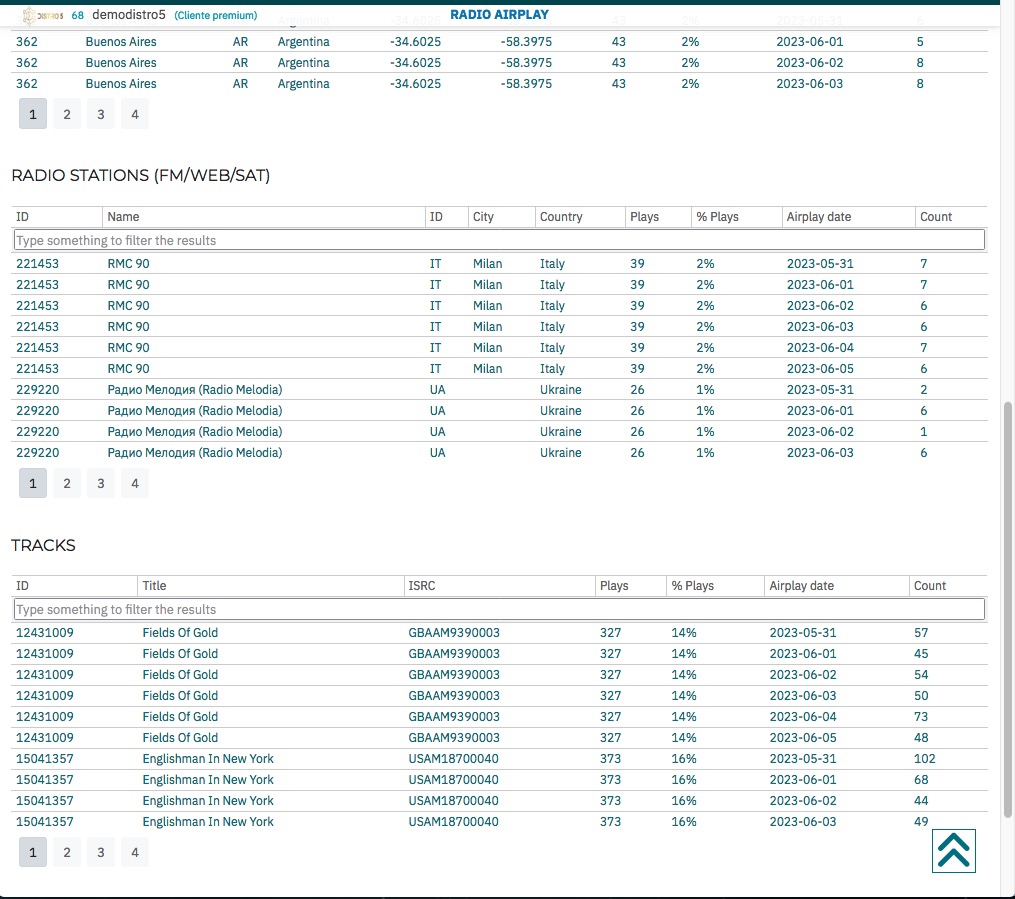The height and width of the screenshot is (899, 1015).
Task: Click the Distros logo in the header
Action: coord(43,15)
